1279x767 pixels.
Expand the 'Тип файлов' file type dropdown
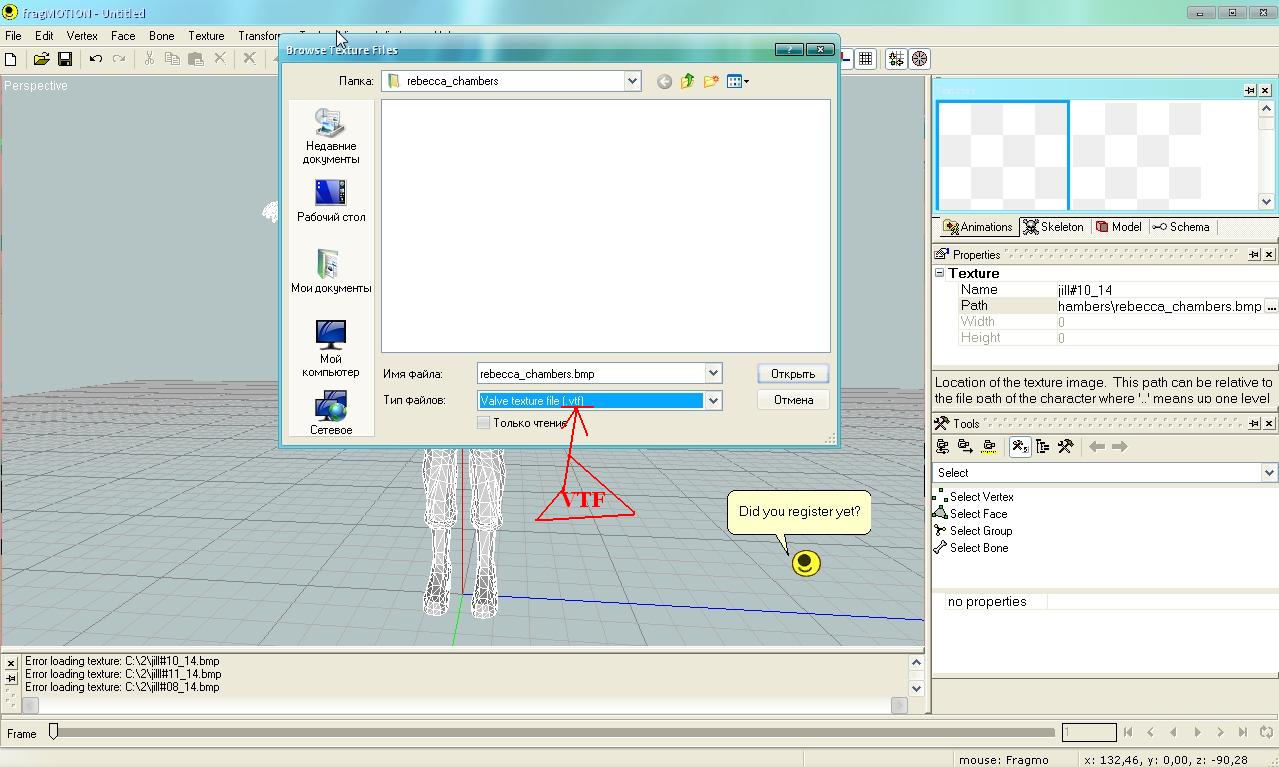point(713,400)
